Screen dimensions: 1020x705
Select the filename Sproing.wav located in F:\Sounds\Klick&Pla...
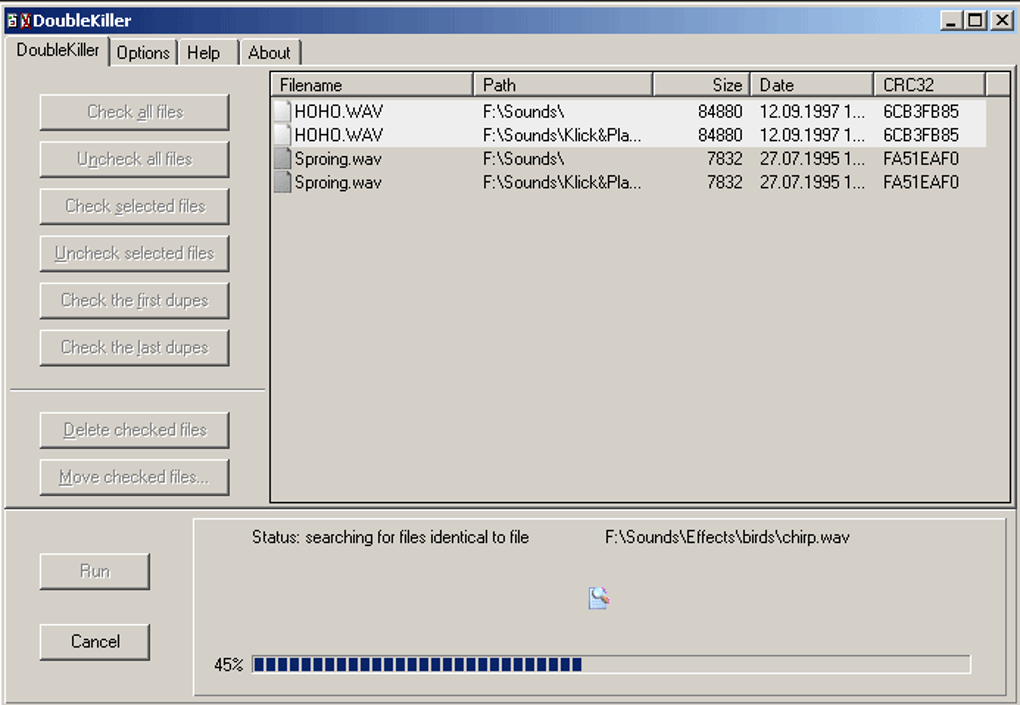point(338,183)
